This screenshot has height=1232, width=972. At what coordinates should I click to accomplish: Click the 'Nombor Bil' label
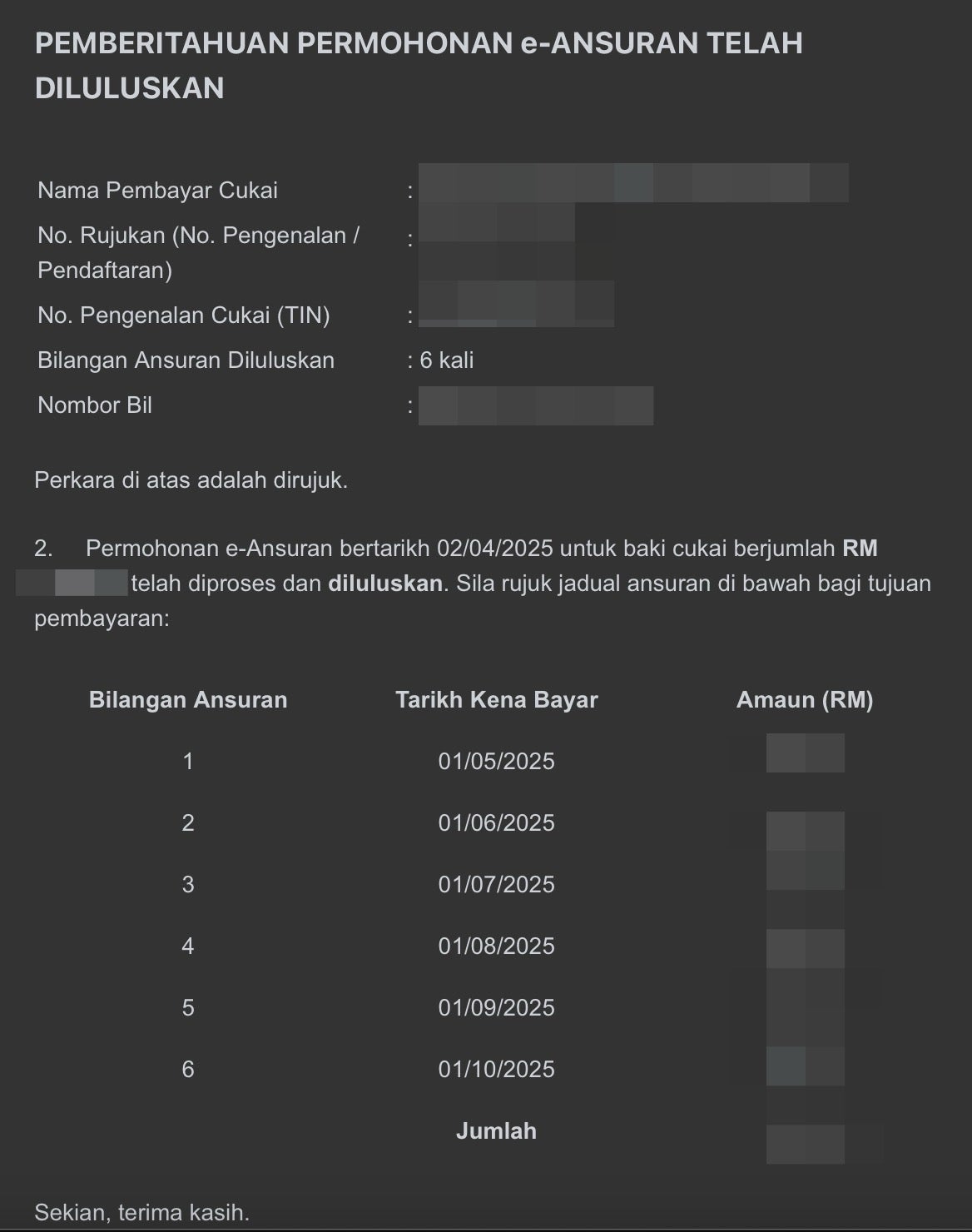point(95,405)
